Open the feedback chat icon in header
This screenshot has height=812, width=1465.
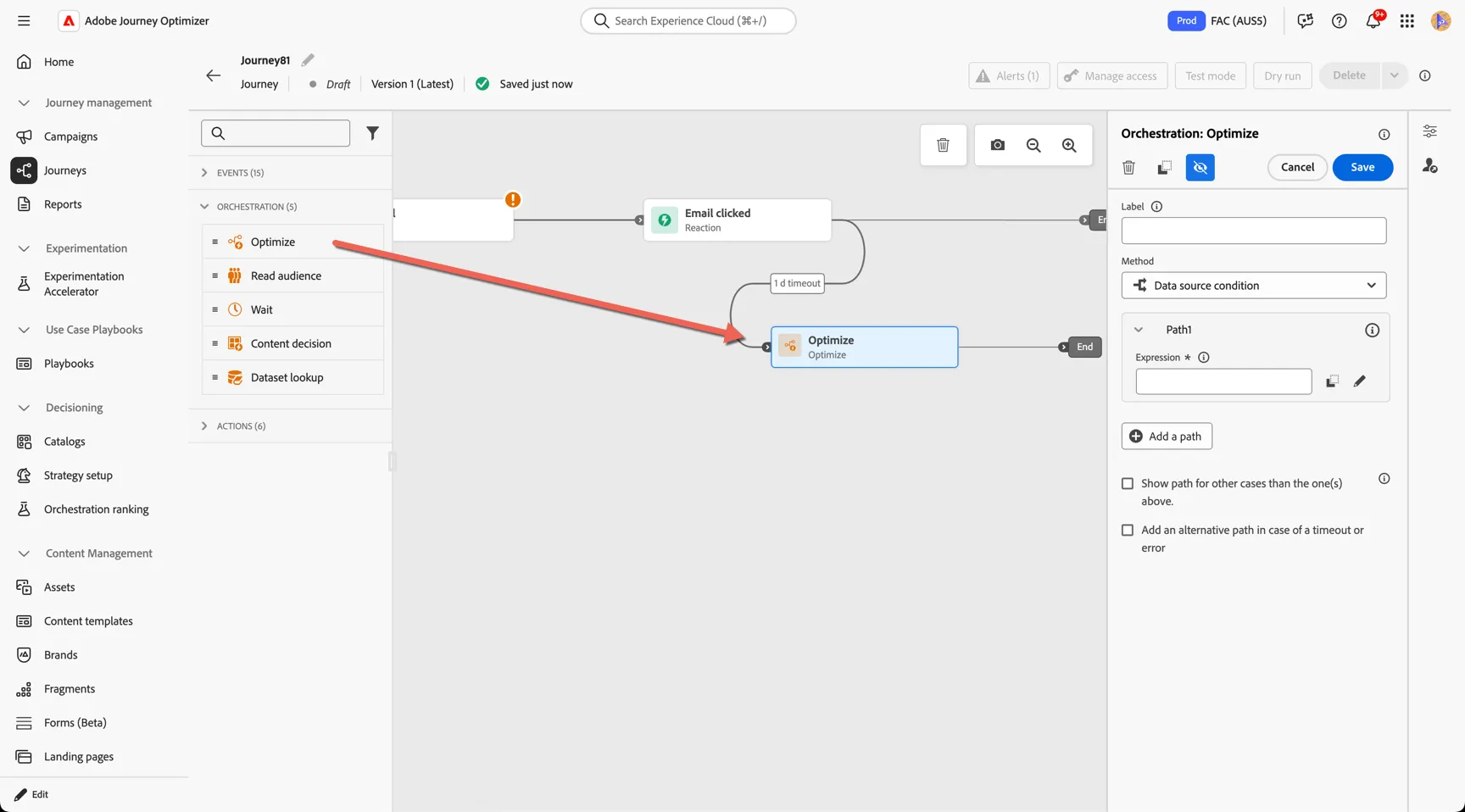coord(1305,20)
